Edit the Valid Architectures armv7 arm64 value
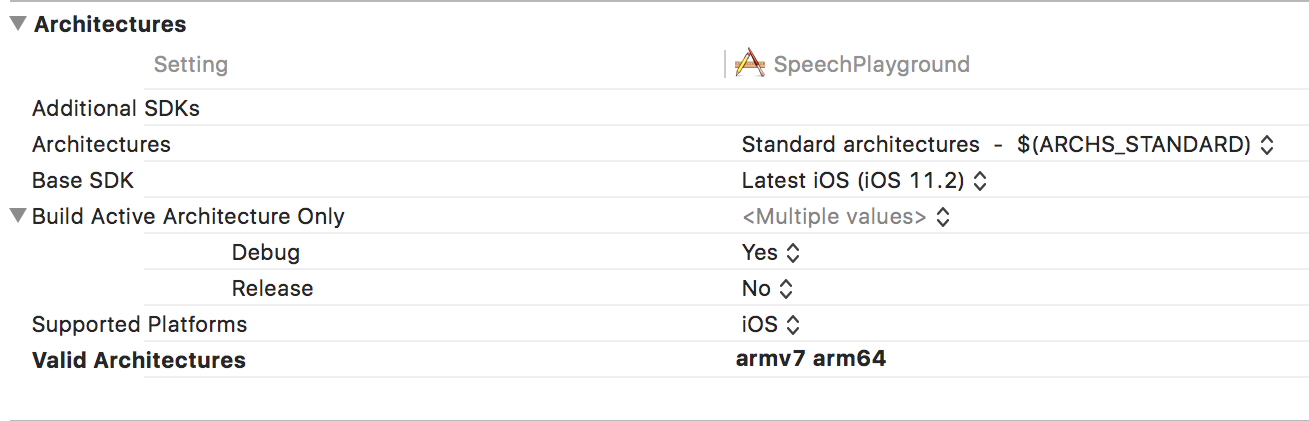The image size is (1309, 421). pos(810,359)
